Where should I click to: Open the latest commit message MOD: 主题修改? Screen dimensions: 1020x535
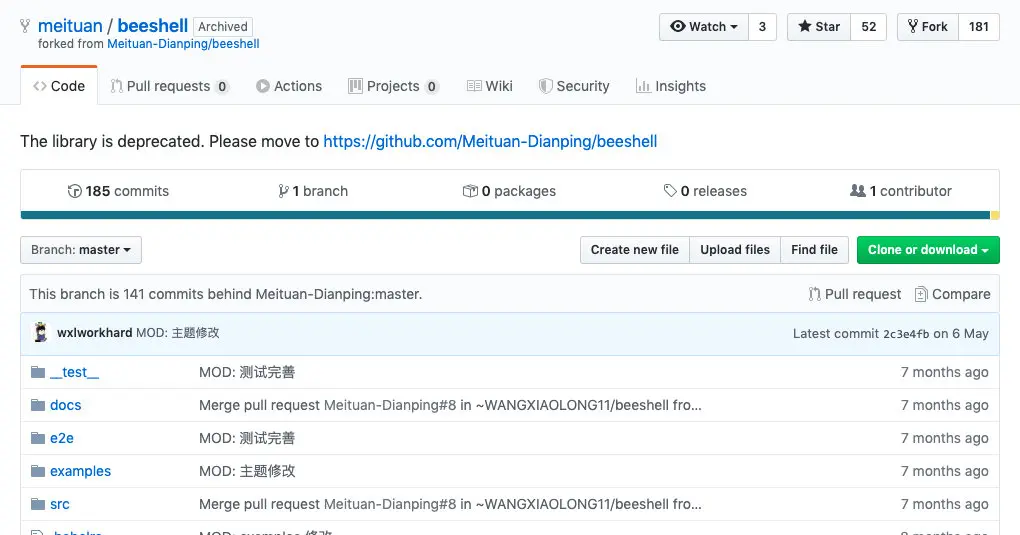tap(178, 333)
